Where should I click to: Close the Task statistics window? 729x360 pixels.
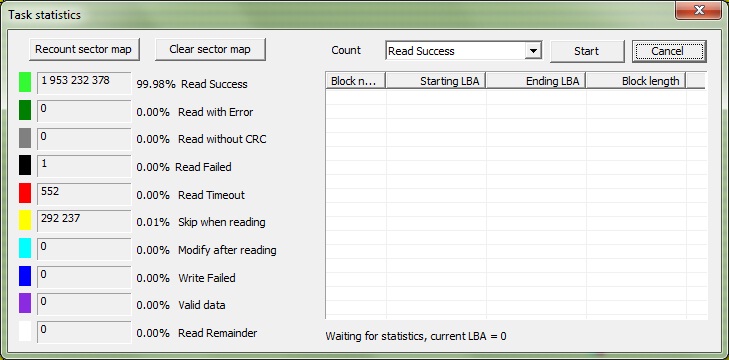point(698,10)
